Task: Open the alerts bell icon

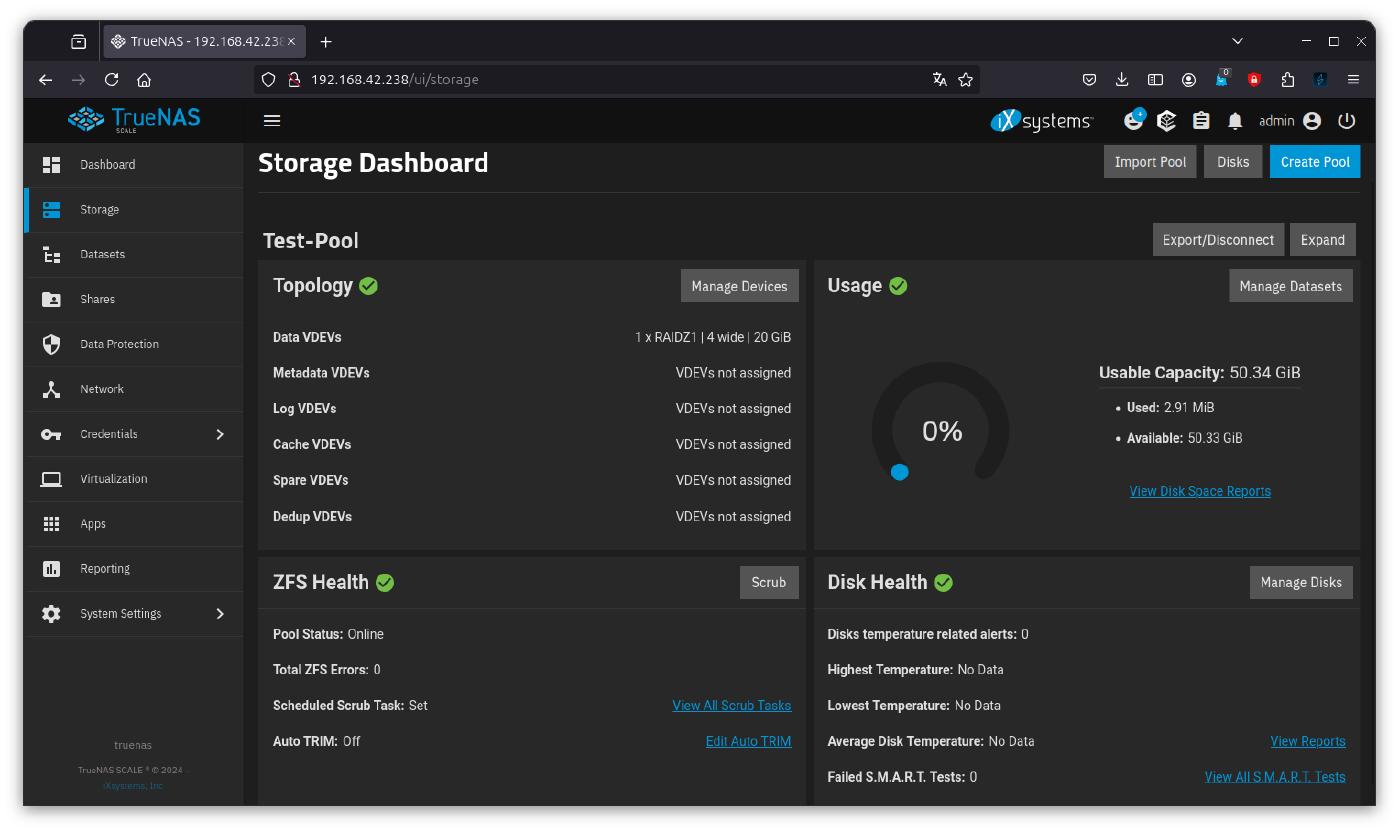Action: [x=1234, y=121]
